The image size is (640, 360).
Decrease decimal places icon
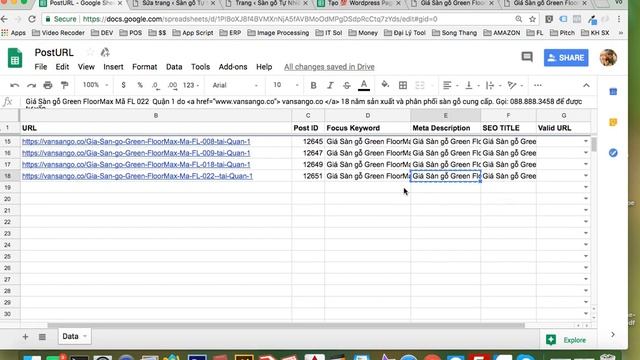(x=156, y=85)
